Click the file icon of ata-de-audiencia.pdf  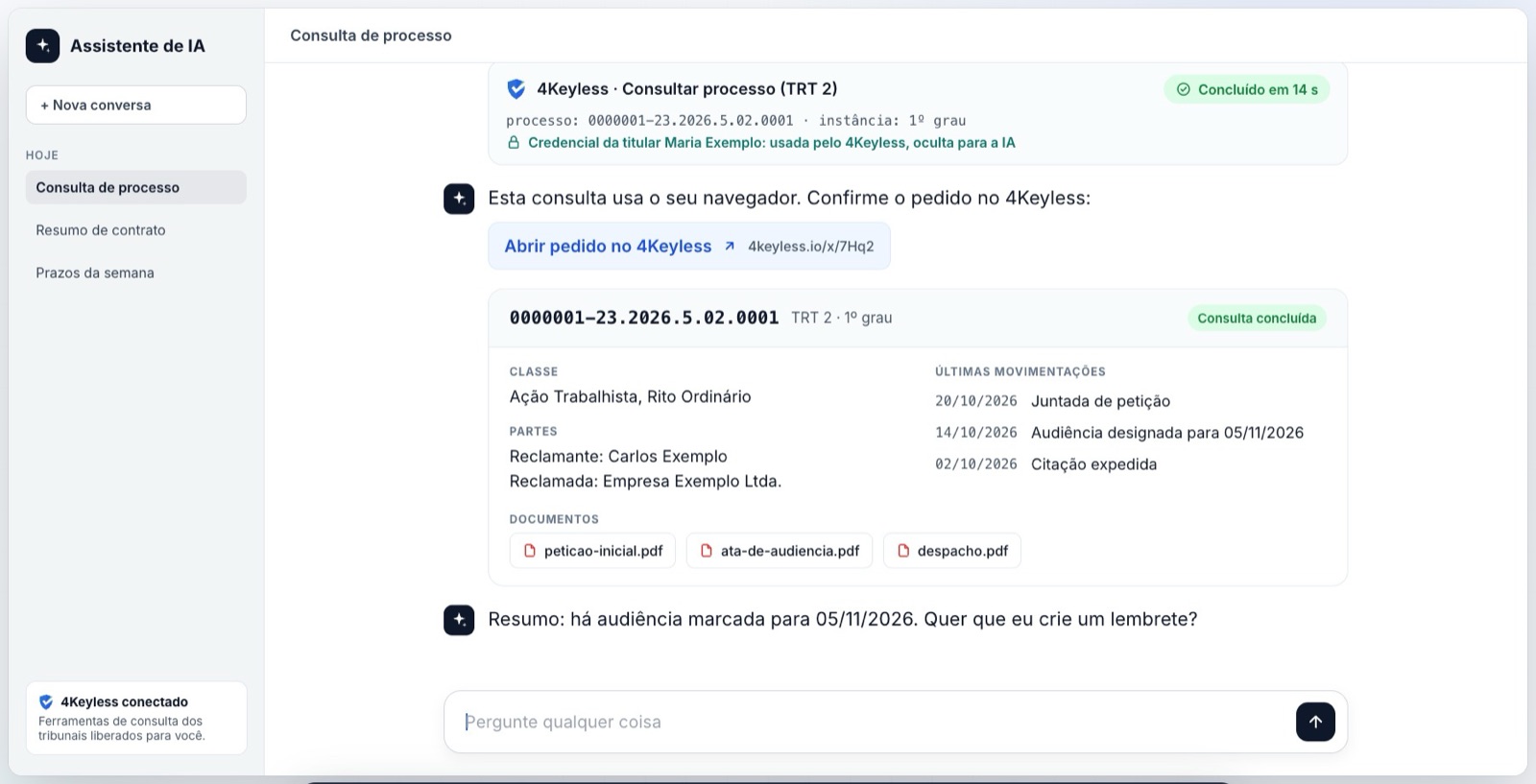coord(707,551)
